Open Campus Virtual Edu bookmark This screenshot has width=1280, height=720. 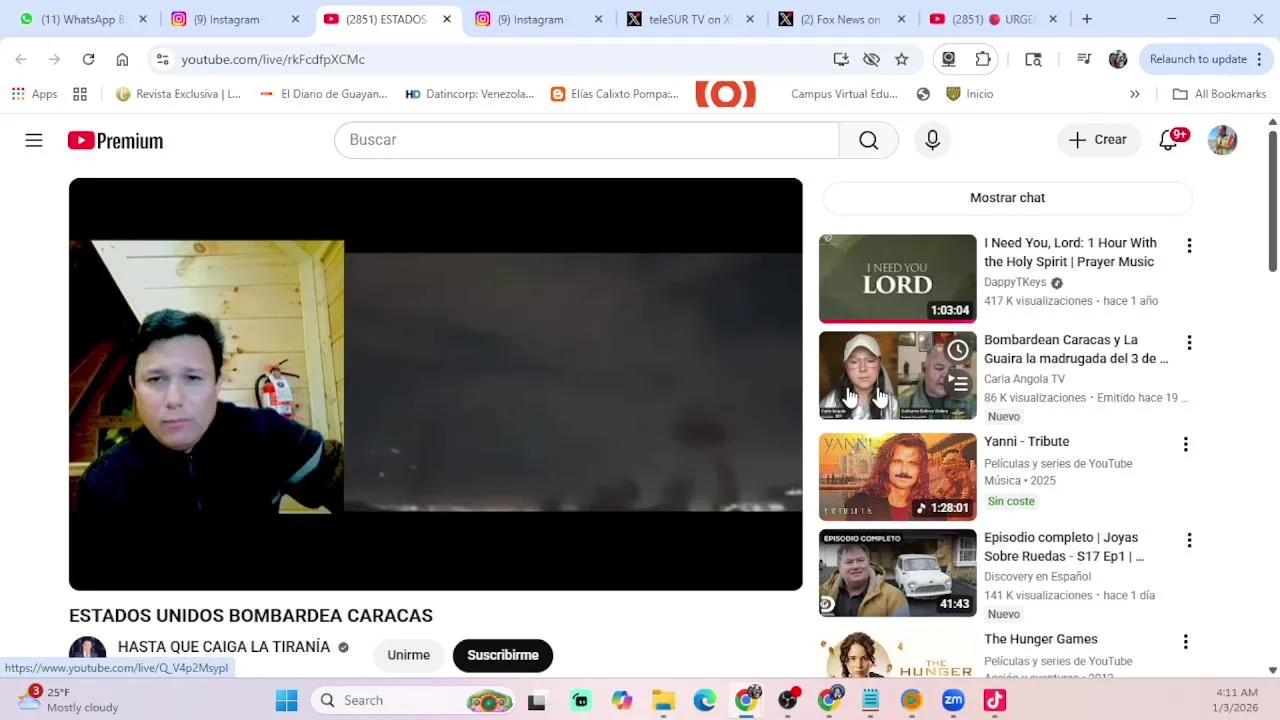(x=843, y=94)
